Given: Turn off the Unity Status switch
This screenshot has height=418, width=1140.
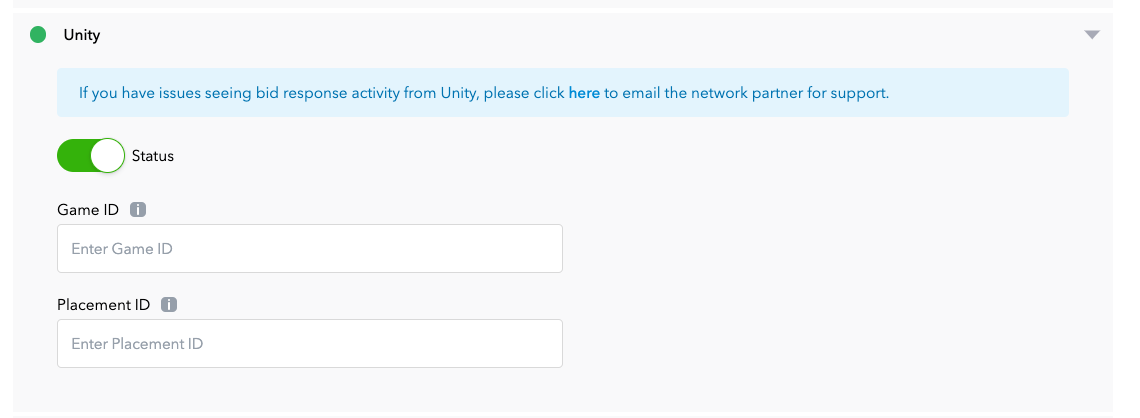Looking at the screenshot, I should (91, 156).
